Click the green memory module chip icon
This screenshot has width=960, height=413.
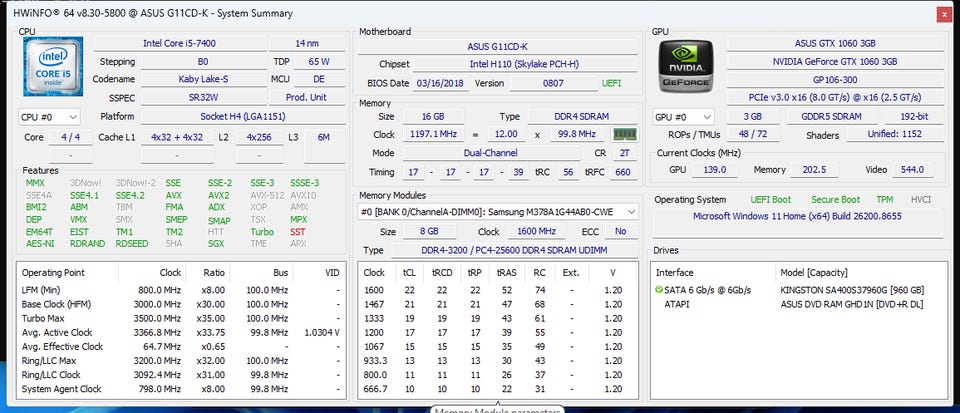coord(624,134)
